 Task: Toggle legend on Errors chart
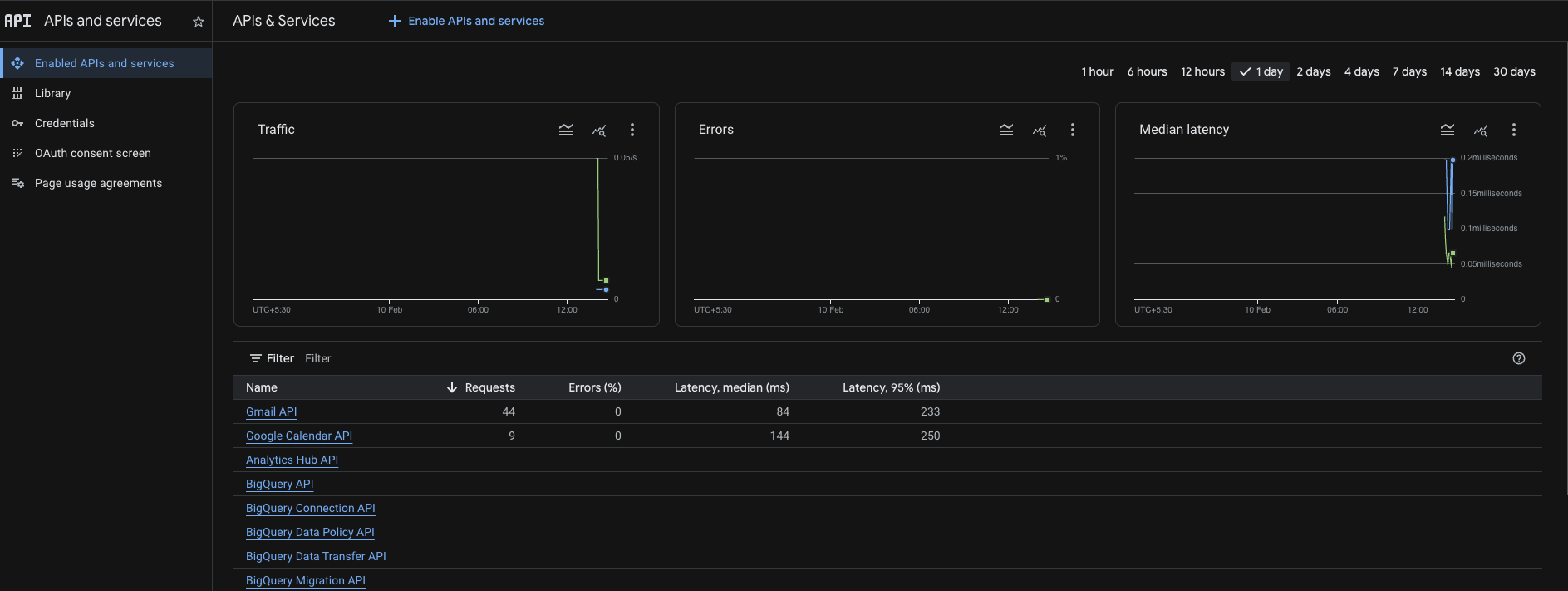pos(1006,130)
